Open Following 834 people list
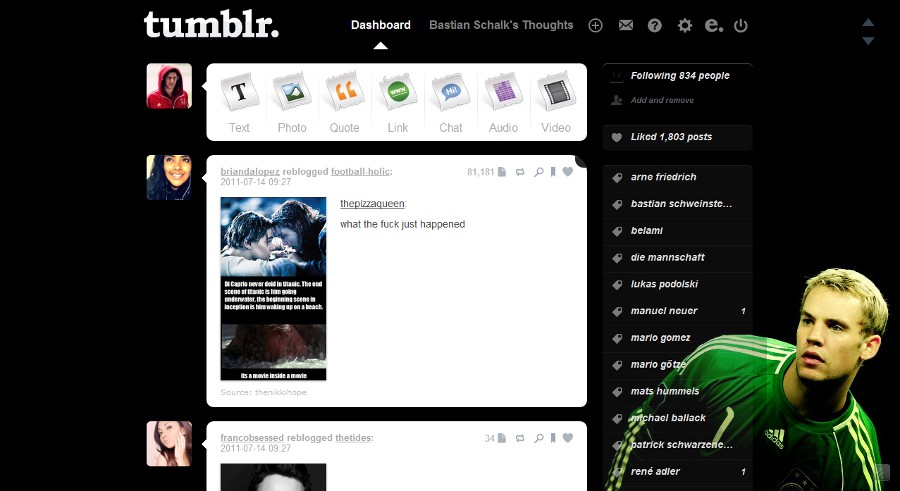This screenshot has width=900, height=491. click(680, 76)
